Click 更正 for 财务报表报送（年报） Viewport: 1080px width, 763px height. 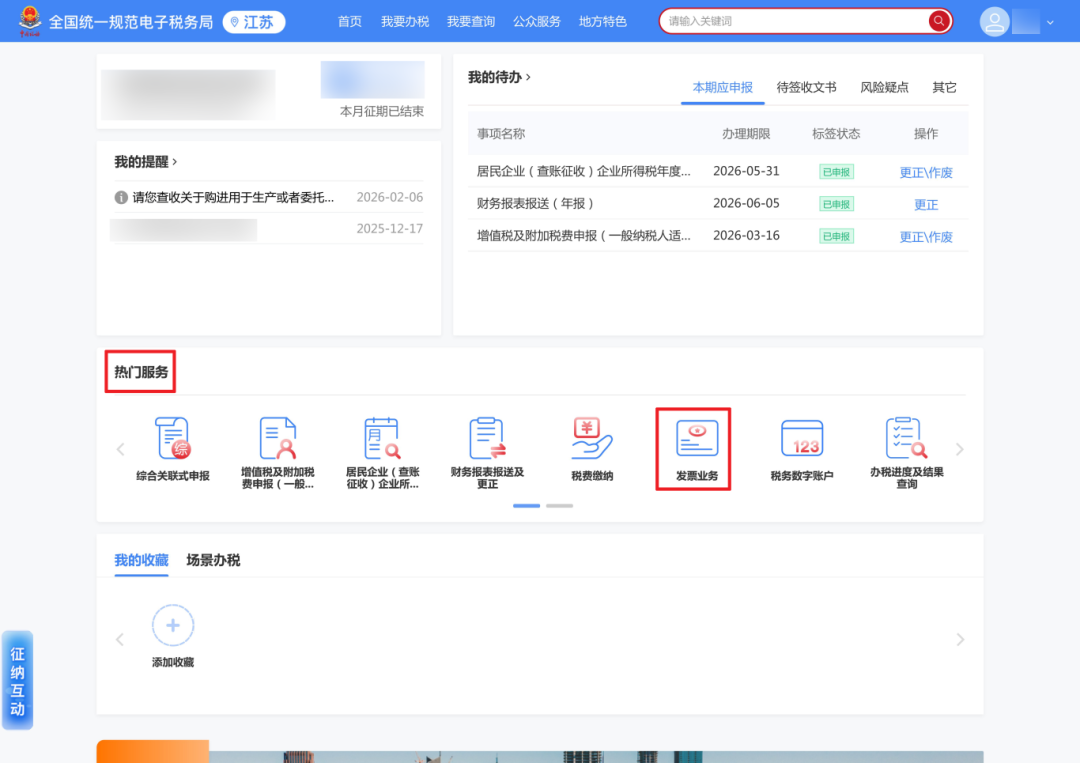(x=926, y=205)
